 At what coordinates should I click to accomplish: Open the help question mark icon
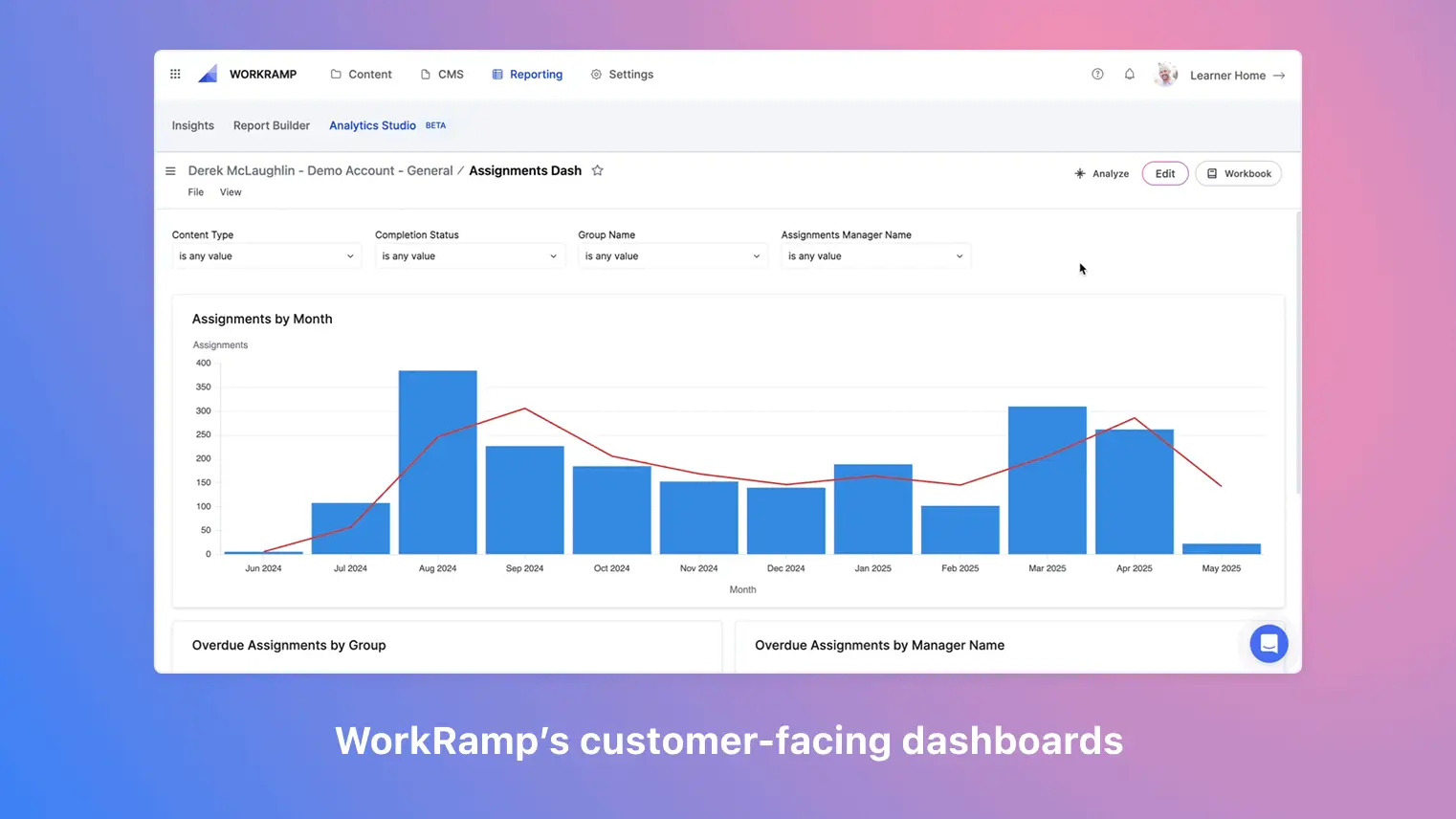click(x=1097, y=74)
